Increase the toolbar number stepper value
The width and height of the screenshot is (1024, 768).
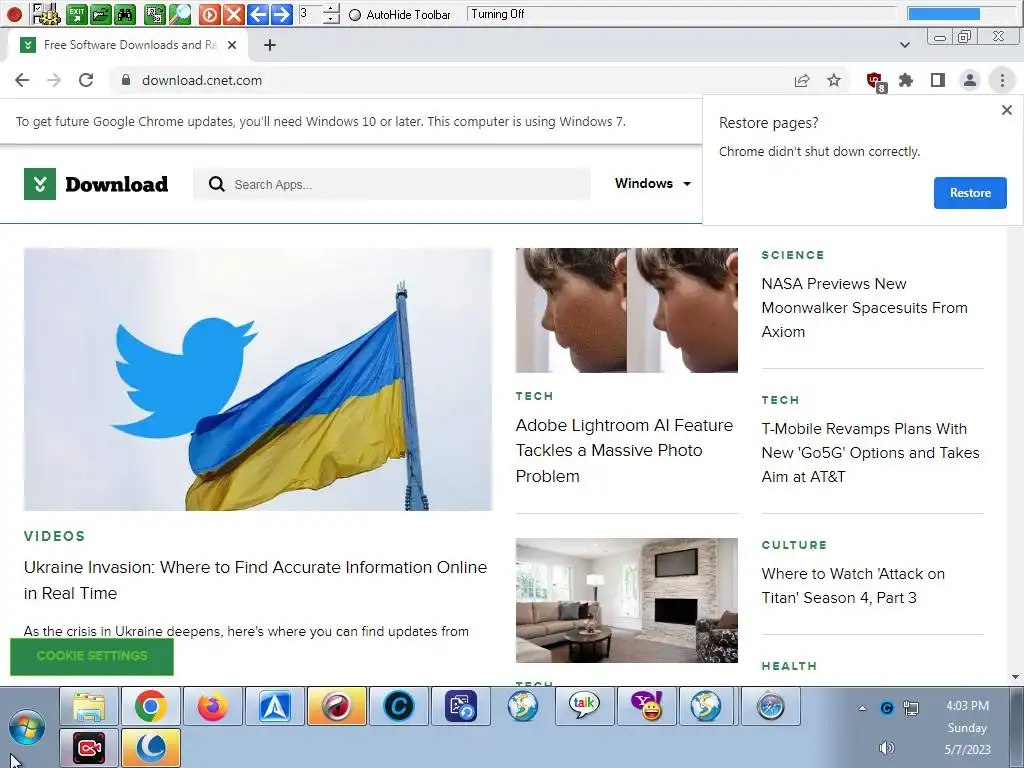point(331,9)
